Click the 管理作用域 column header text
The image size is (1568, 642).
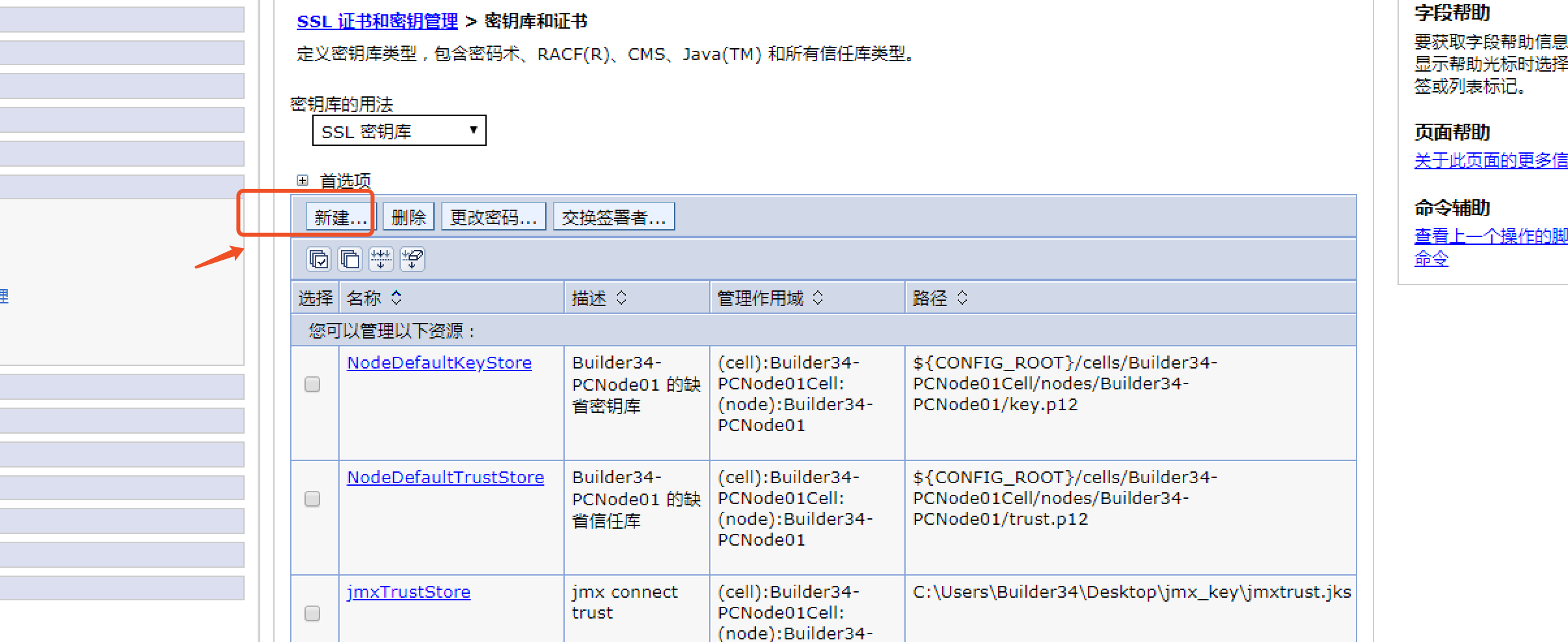761,298
